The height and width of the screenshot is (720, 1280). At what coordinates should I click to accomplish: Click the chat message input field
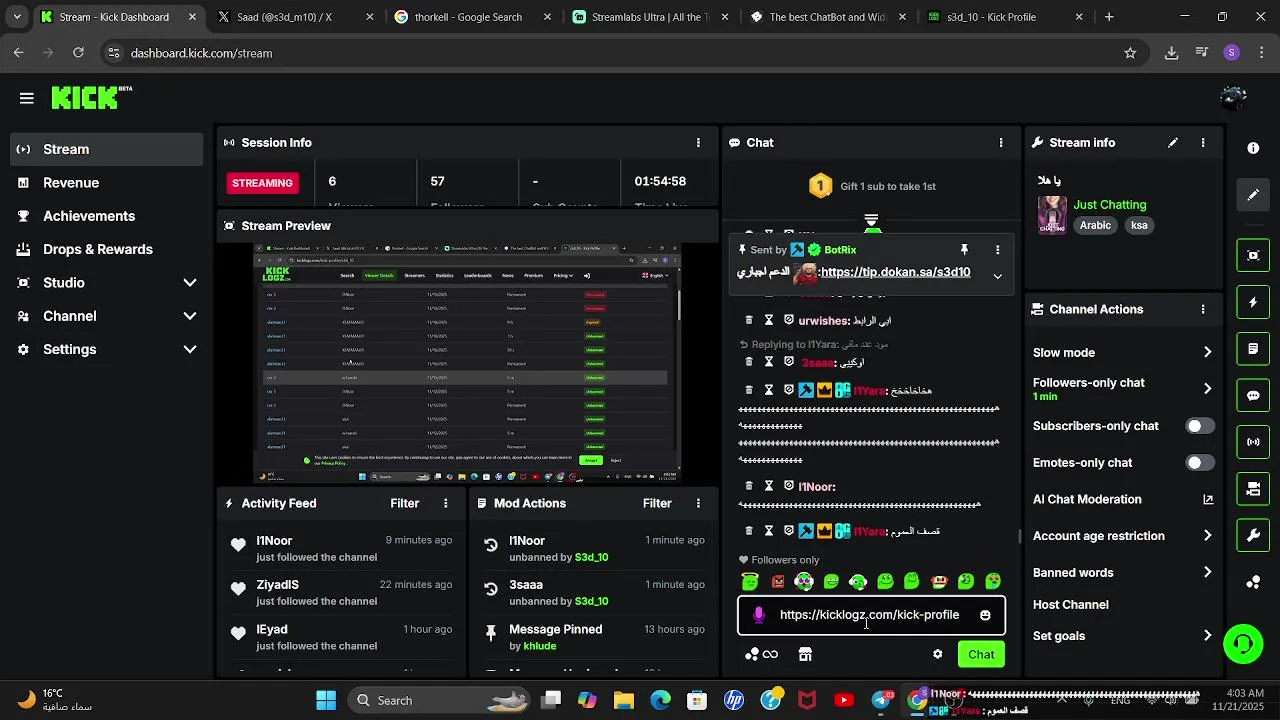871,615
